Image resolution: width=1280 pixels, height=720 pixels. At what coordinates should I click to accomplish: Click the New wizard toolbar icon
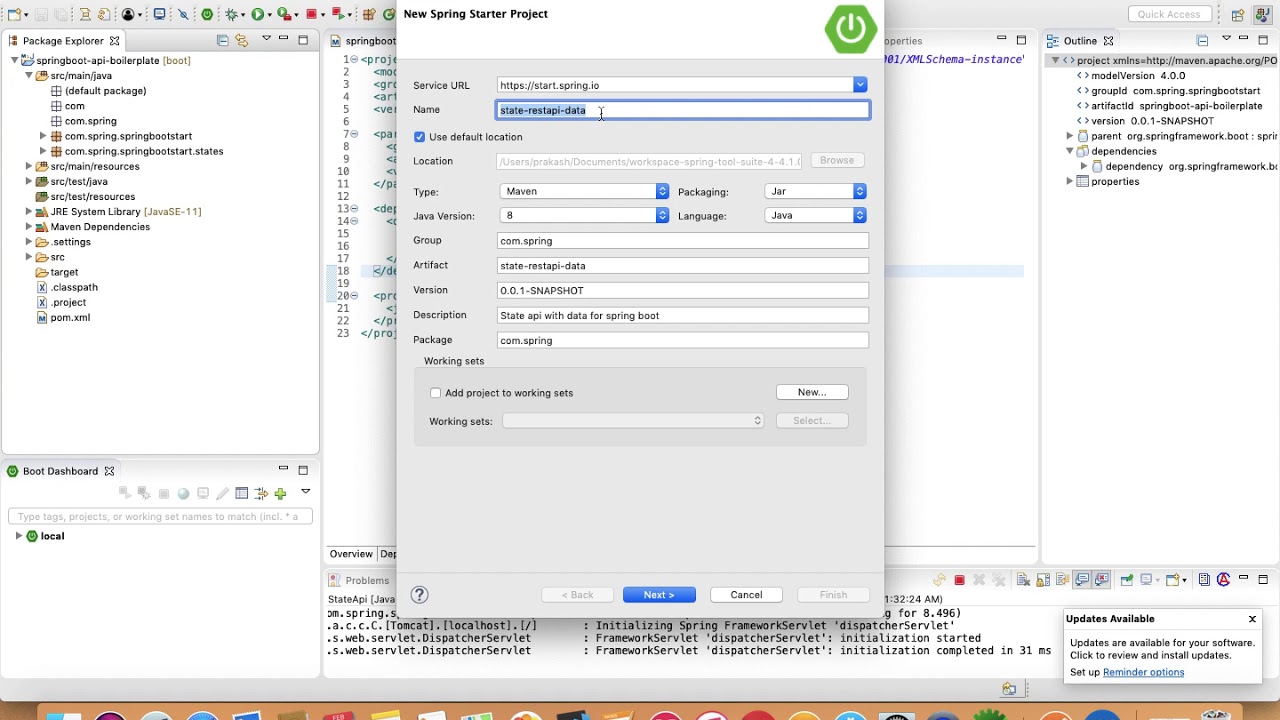pos(14,14)
